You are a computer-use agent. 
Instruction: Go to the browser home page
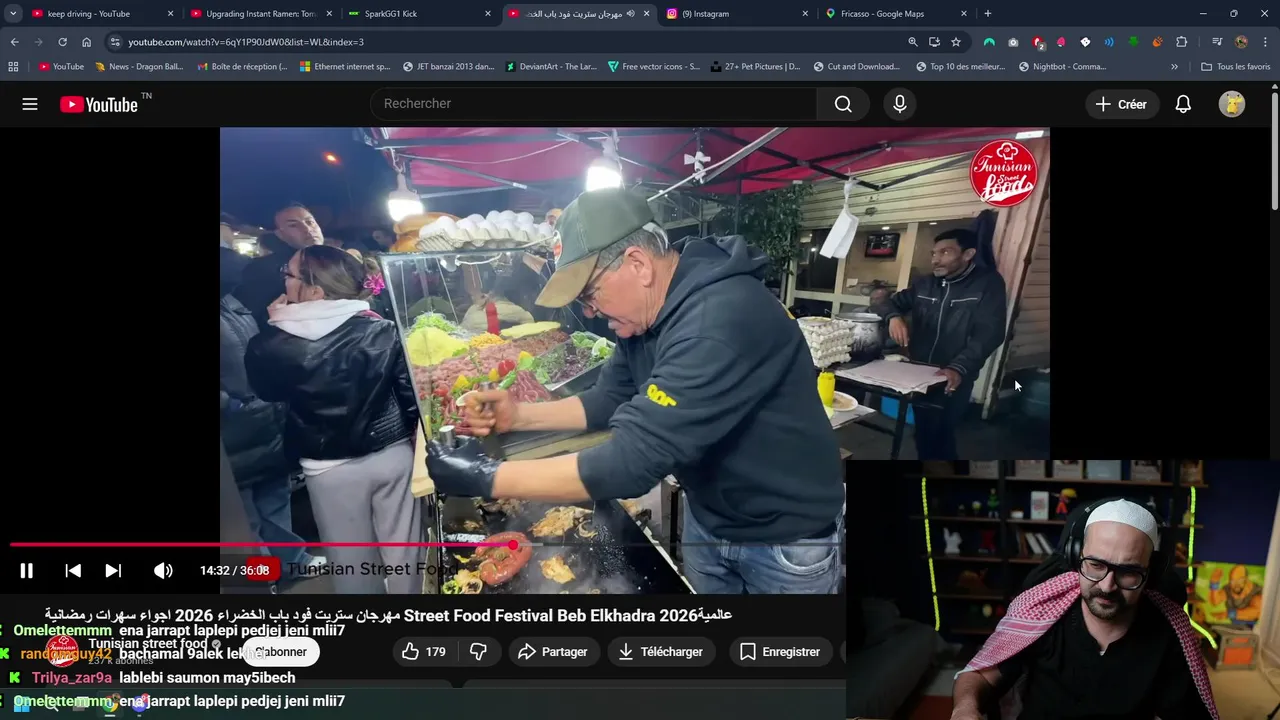[x=86, y=42]
